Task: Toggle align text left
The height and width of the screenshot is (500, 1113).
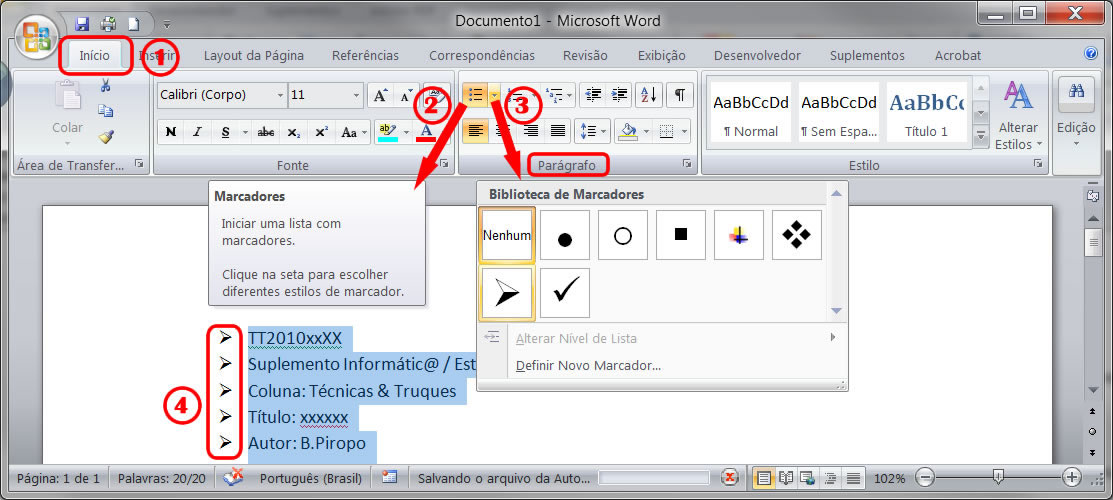Action: [x=476, y=131]
